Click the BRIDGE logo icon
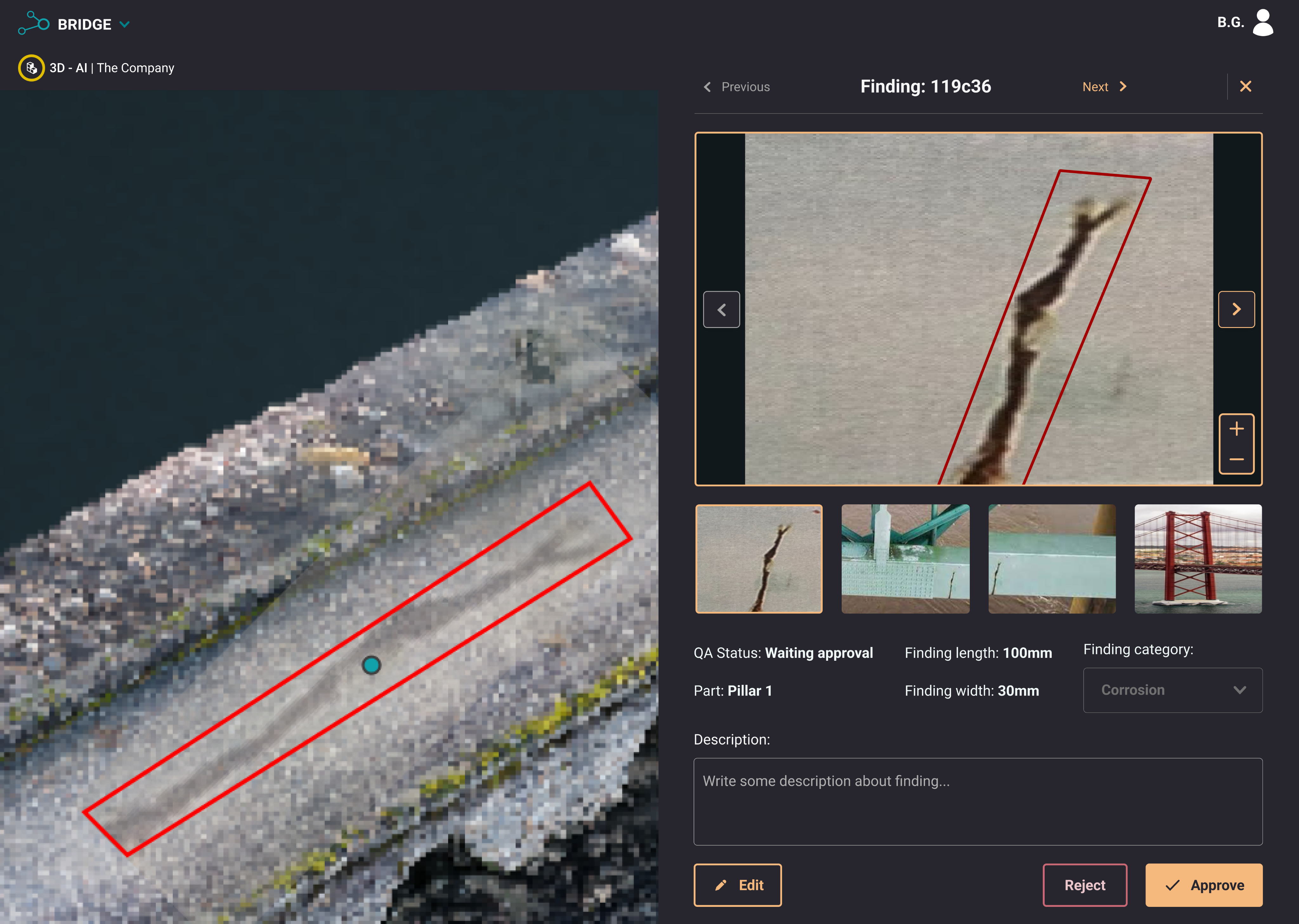This screenshot has height=924, width=1299. click(34, 23)
